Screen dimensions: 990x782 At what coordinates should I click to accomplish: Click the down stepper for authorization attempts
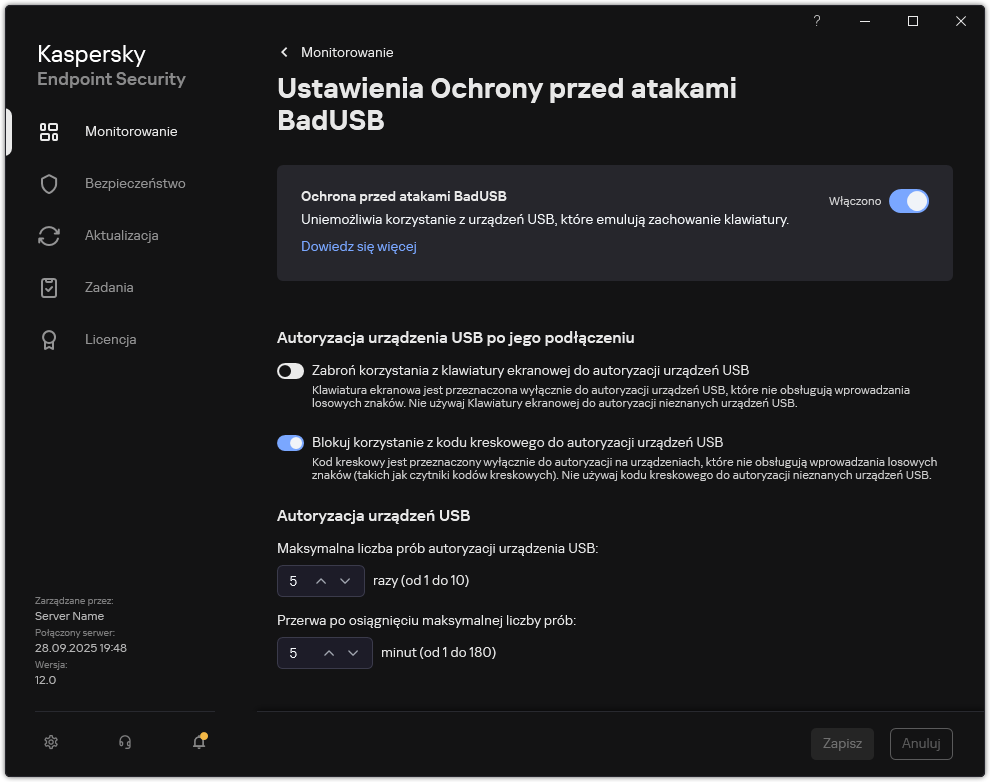pyautogui.click(x=345, y=581)
